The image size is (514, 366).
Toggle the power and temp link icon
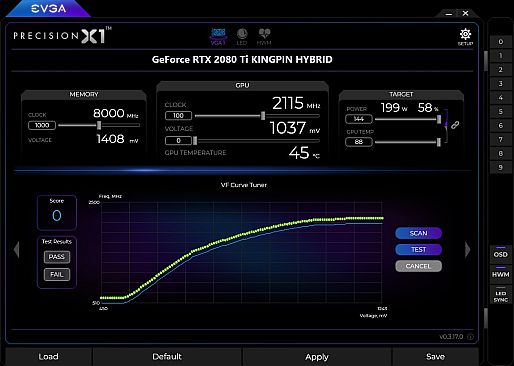pyautogui.click(x=455, y=125)
